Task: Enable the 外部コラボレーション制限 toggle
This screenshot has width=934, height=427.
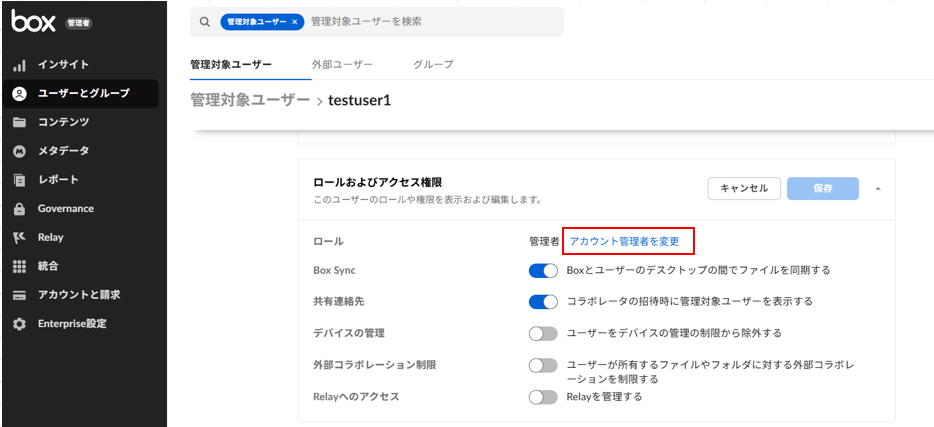Action: pos(543,365)
